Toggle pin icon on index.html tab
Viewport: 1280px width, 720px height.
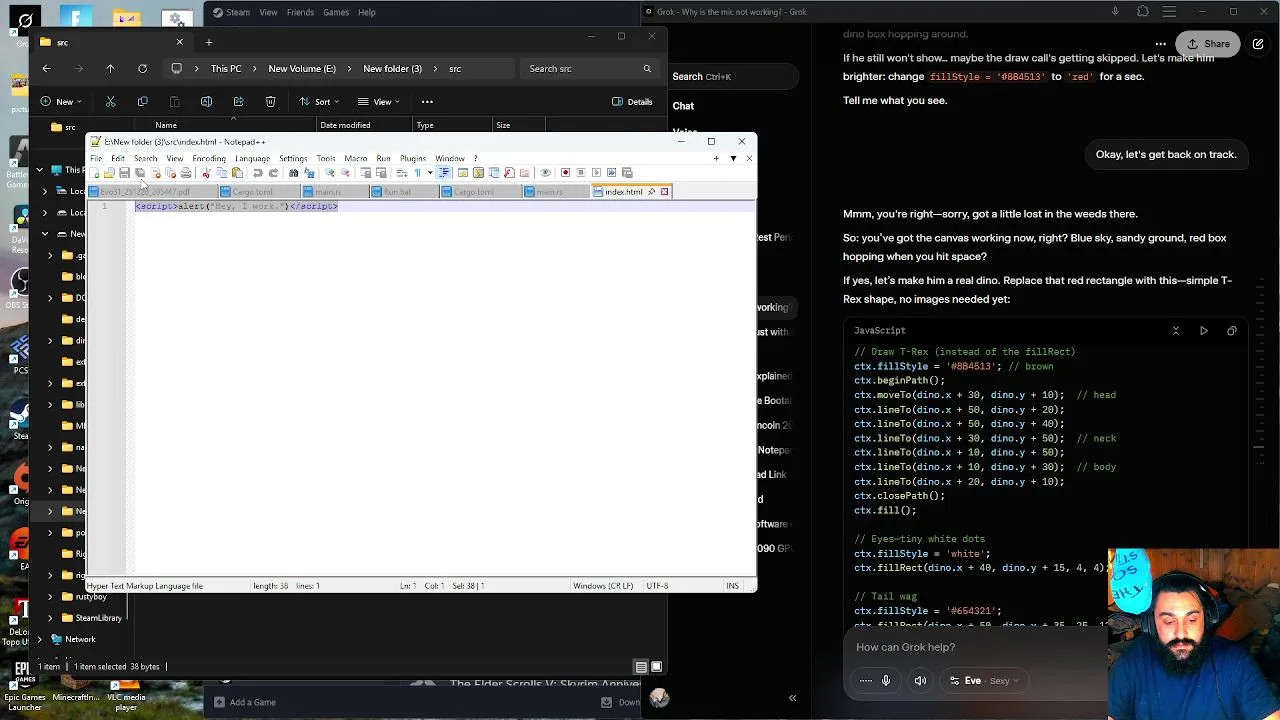coord(652,192)
